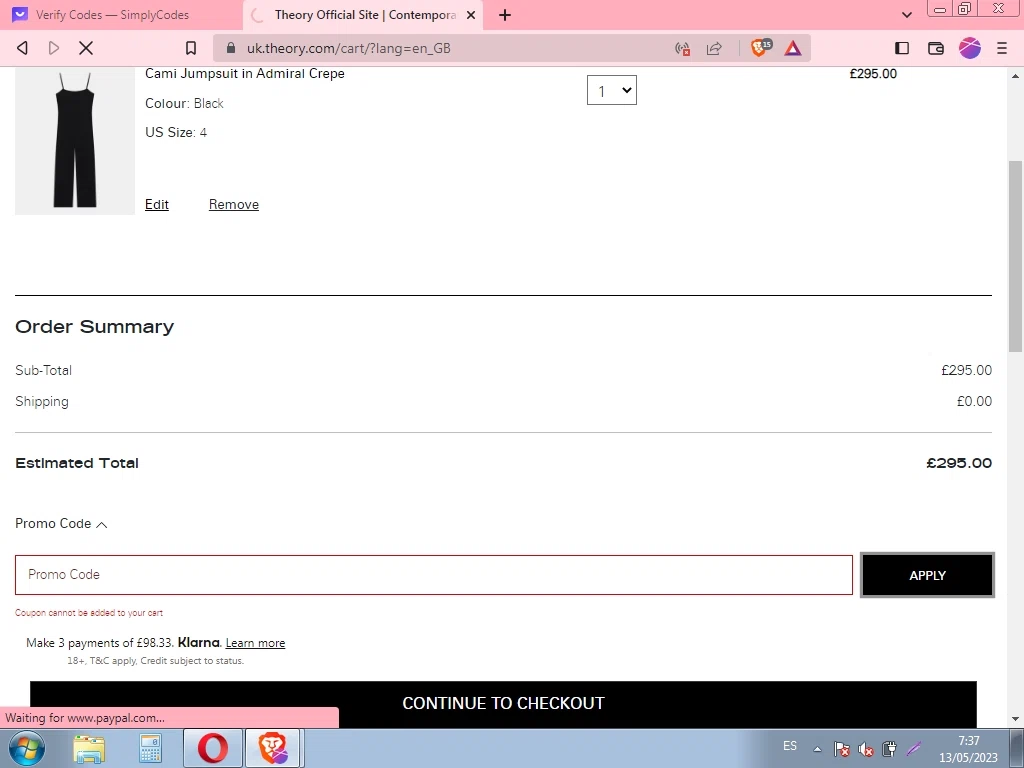Open Opera browser from the taskbar
The width and height of the screenshot is (1024, 768).
tap(213, 748)
